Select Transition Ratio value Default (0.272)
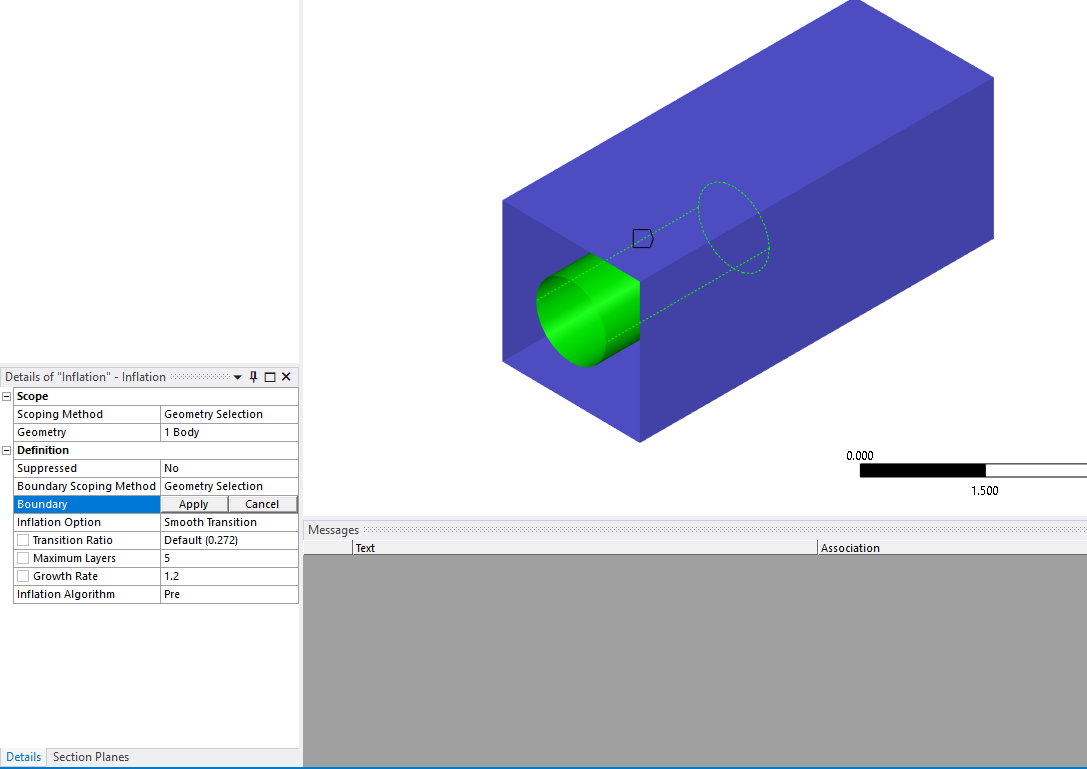 tap(229, 540)
